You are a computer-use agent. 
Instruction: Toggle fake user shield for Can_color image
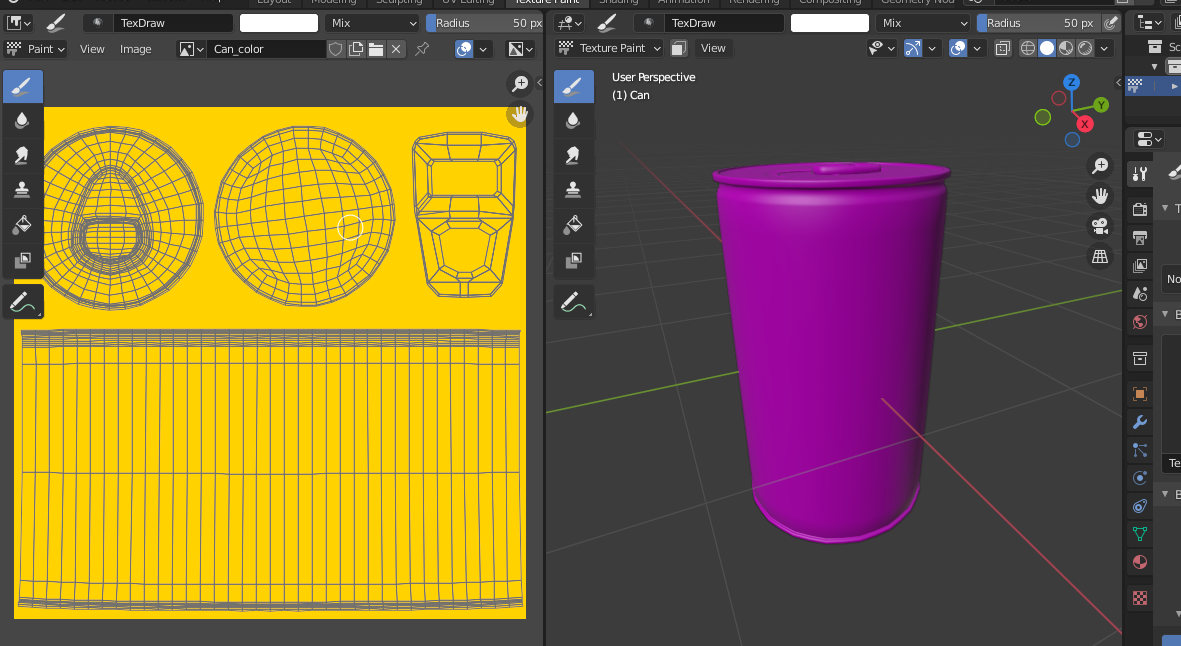(336, 49)
